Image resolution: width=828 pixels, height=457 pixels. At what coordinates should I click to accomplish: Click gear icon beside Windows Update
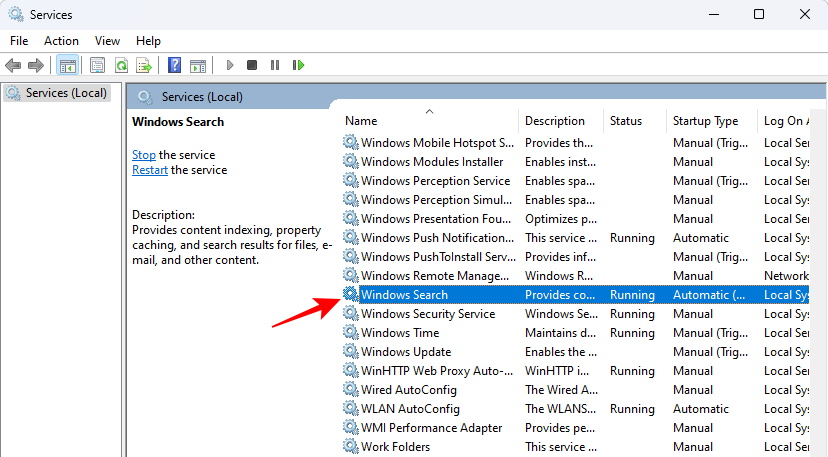(351, 351)
